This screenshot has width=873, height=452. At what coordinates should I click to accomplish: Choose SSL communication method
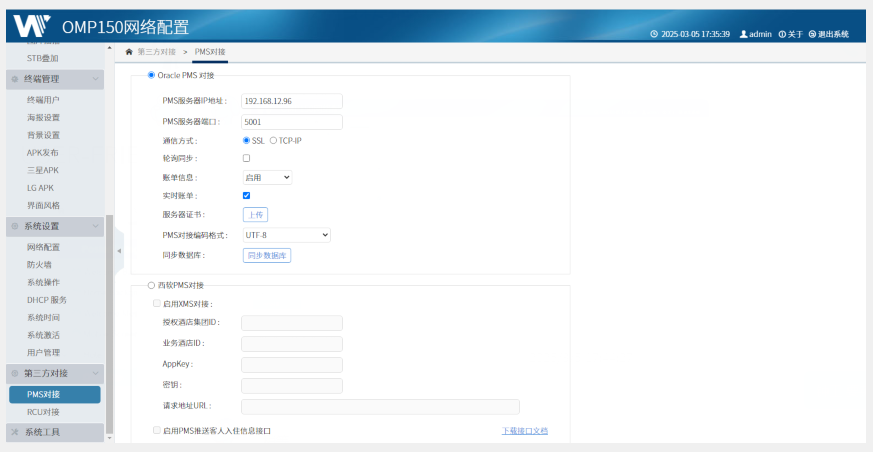click(246, 141)
